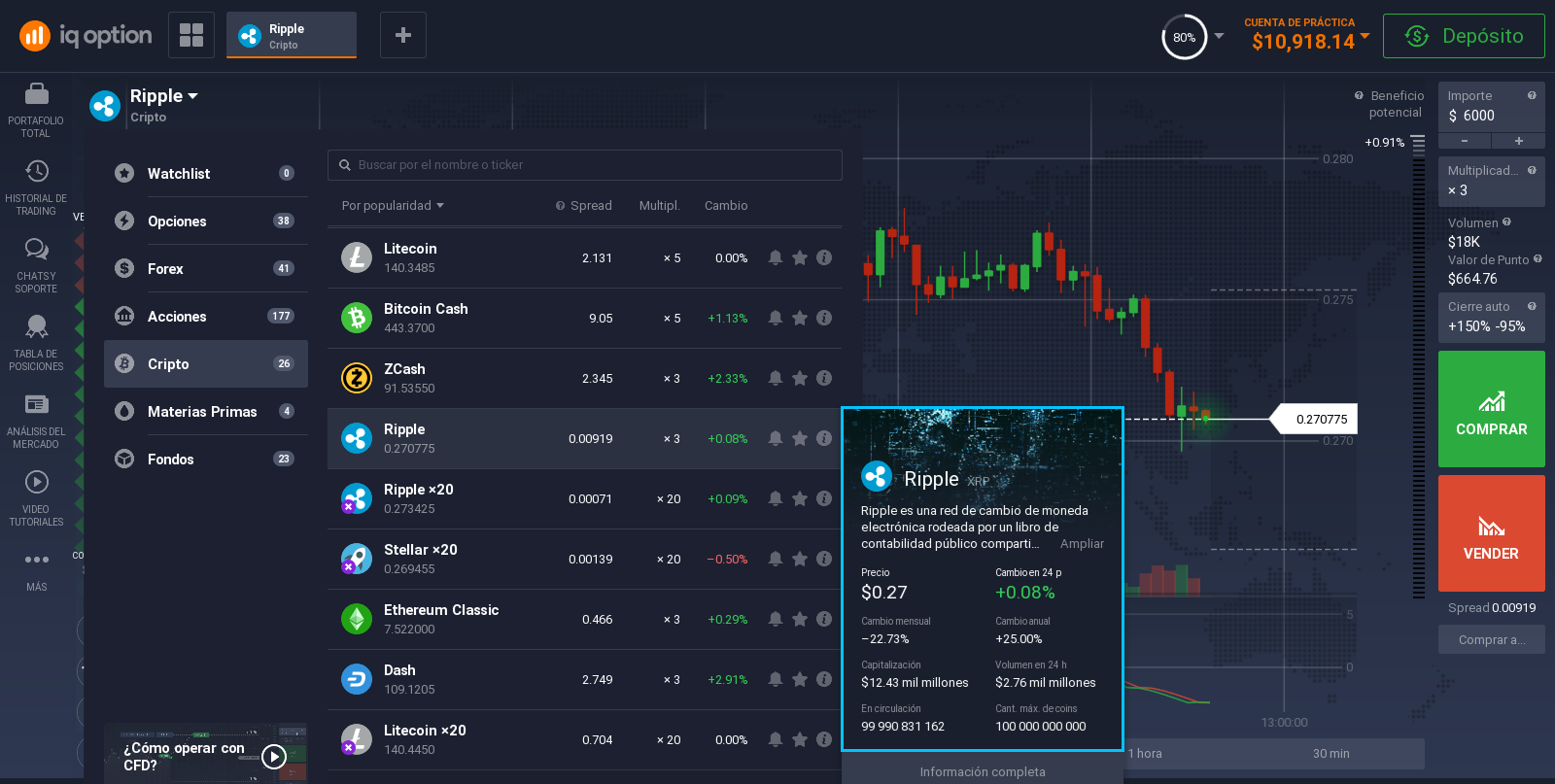Click the green COMPRAR button
Viewport: 1555px width, 784px height.
tap(1491, 409)
